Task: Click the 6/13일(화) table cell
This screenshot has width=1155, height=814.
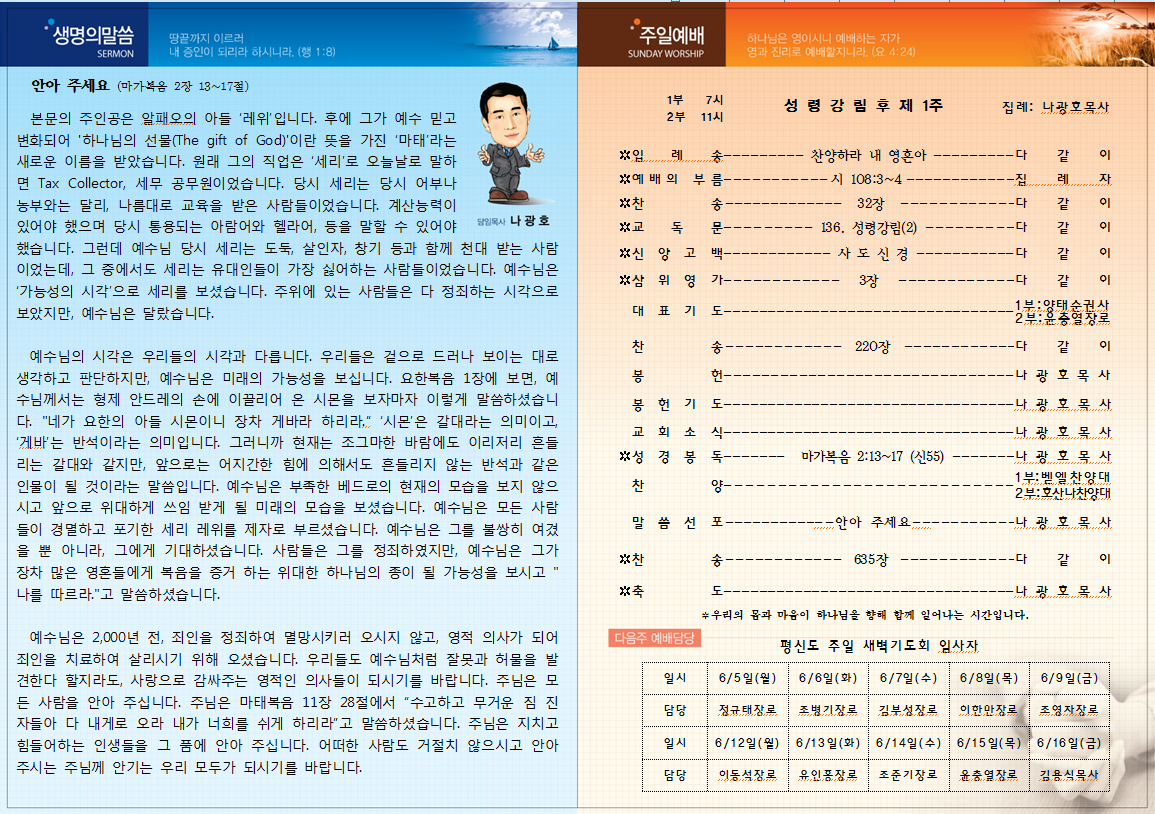Action: [x=827, y=743]
